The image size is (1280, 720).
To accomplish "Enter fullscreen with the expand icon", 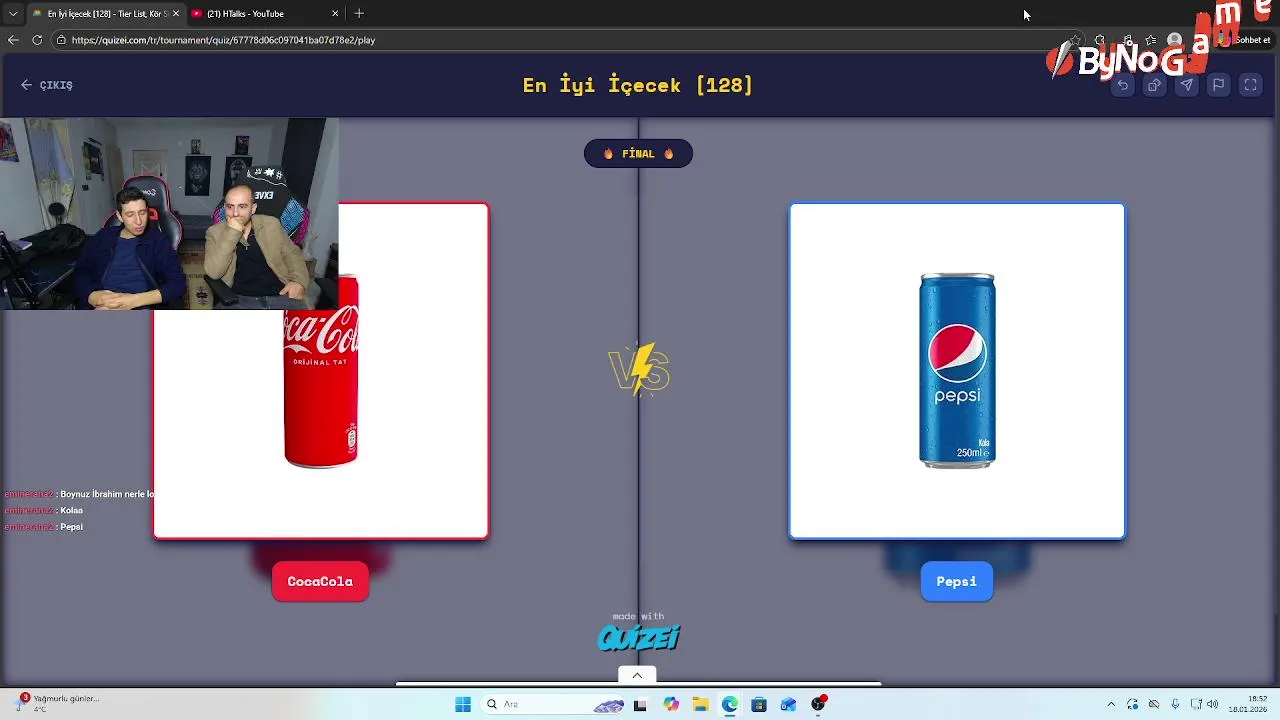I will coord(1250,85).
